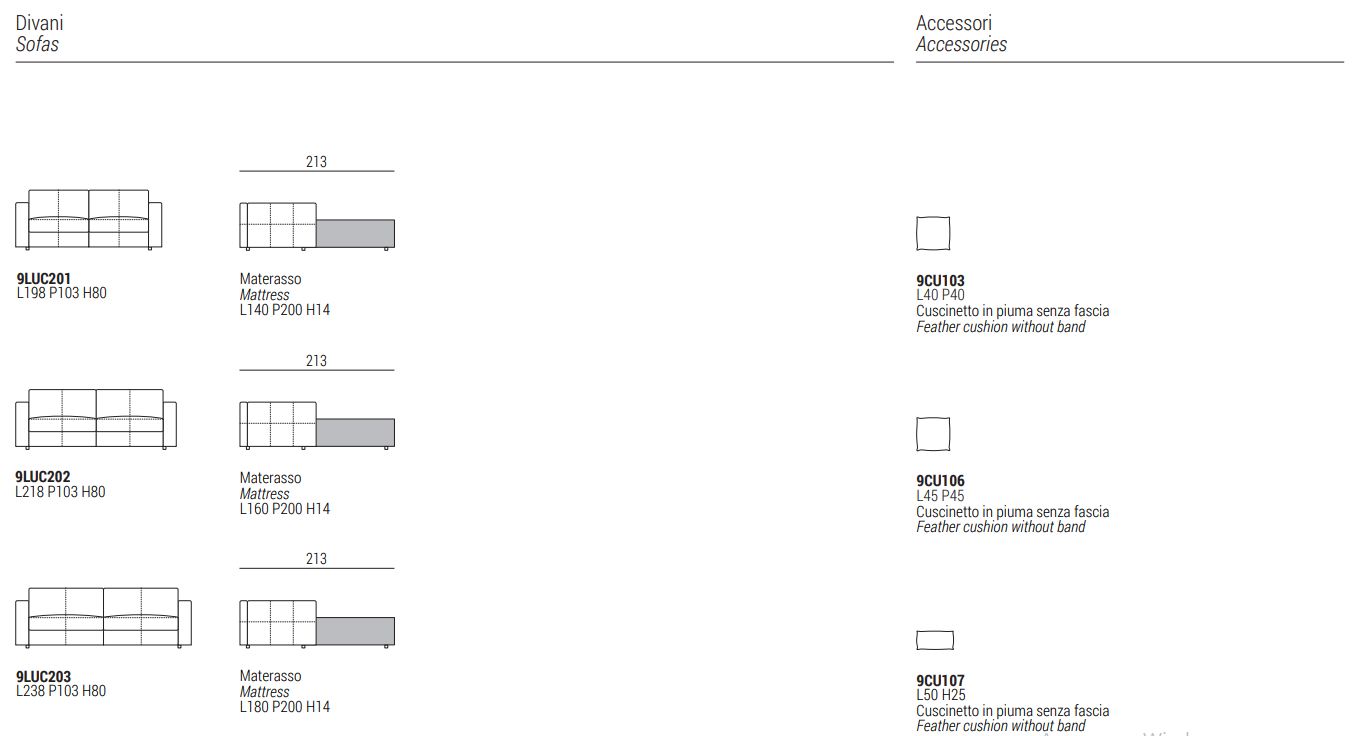This screenshot has width=1354, height=736.
Task: Click the 9CU103 accessory code
Action: (940, 281)
